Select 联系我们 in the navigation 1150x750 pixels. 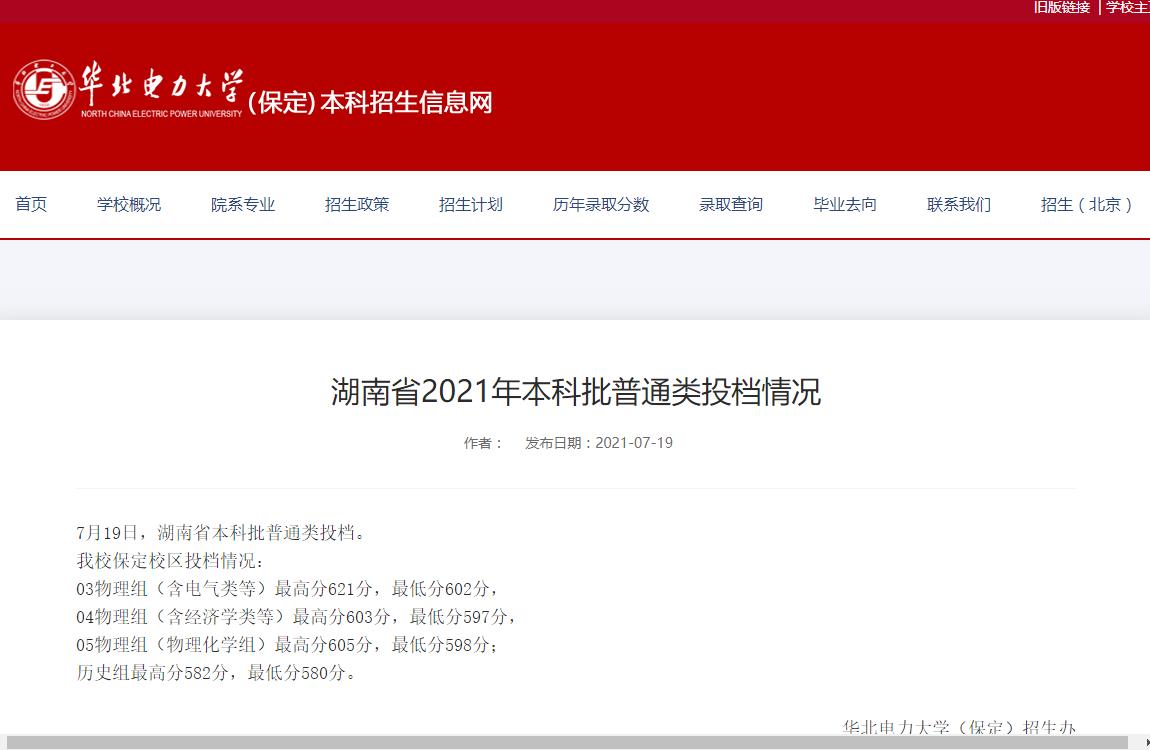coord(959,205)
